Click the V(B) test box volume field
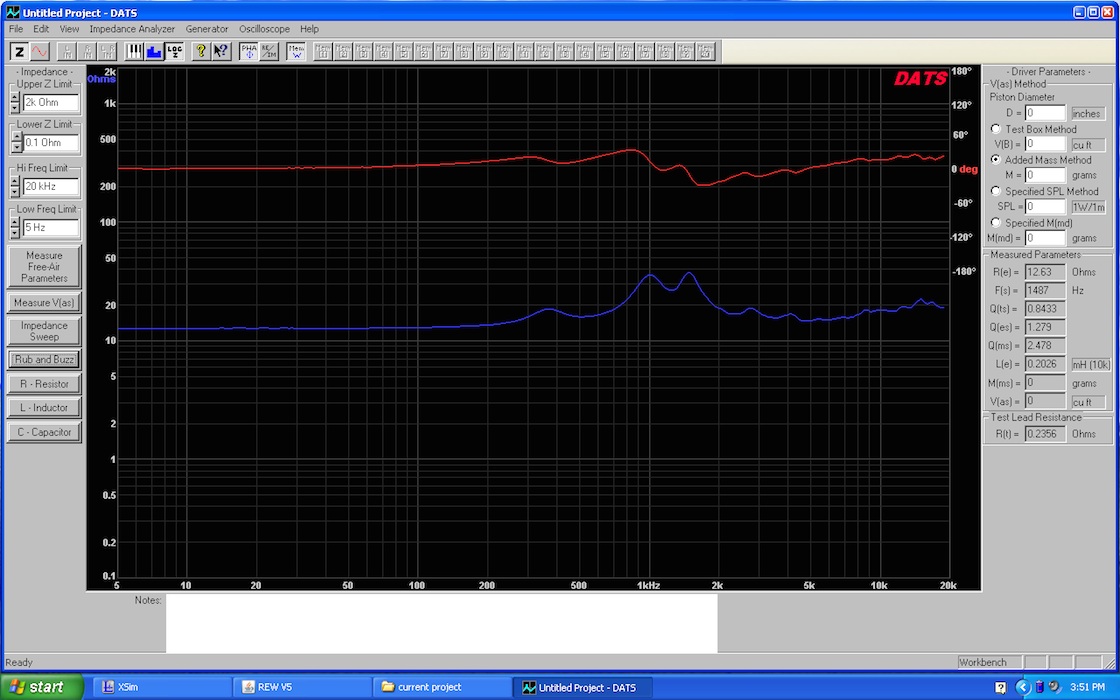Screen dimensions: 1120x700 click(x=1045, y=144)
